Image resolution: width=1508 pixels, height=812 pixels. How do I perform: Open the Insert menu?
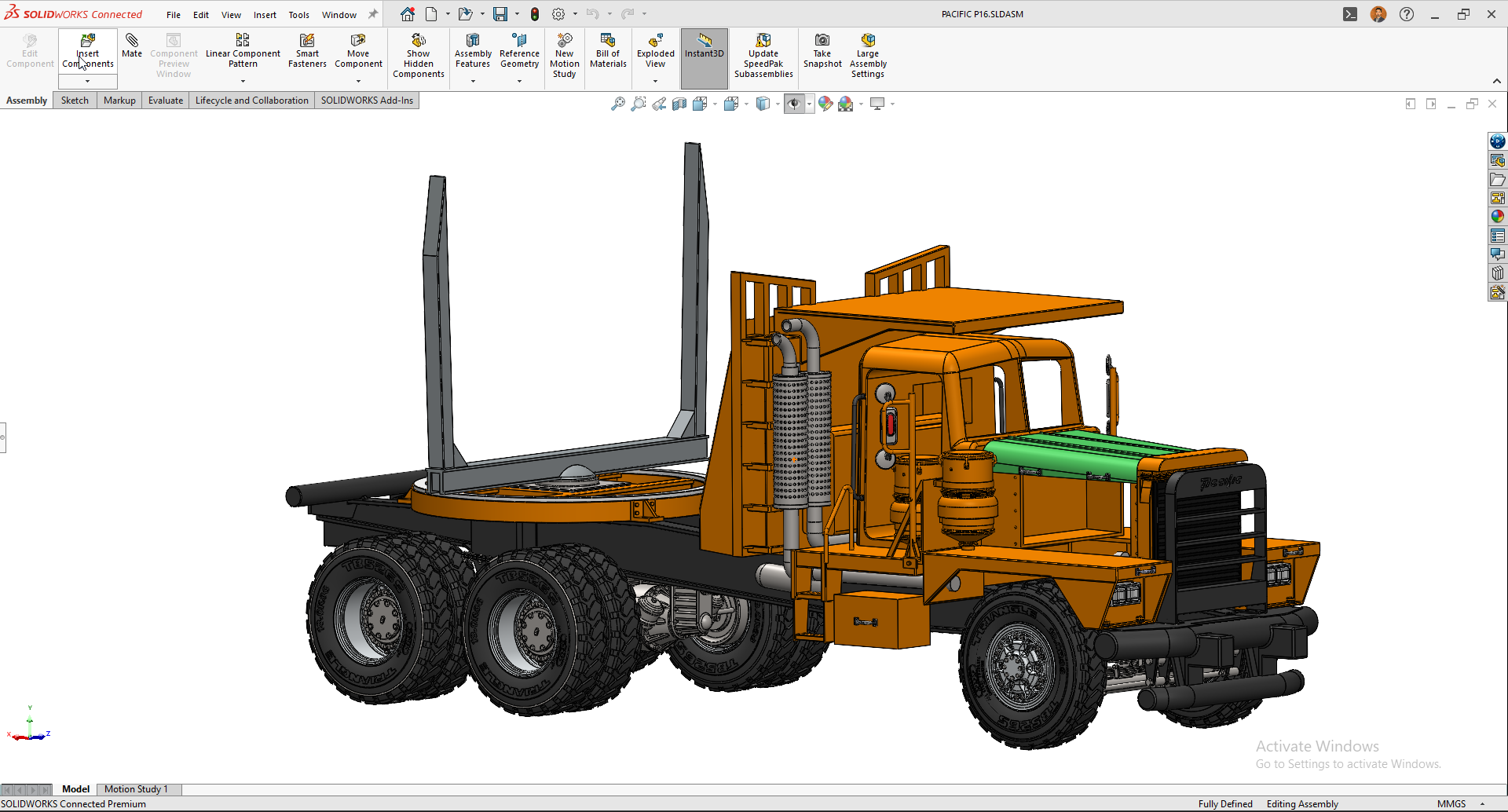click(x=265, y=15)
